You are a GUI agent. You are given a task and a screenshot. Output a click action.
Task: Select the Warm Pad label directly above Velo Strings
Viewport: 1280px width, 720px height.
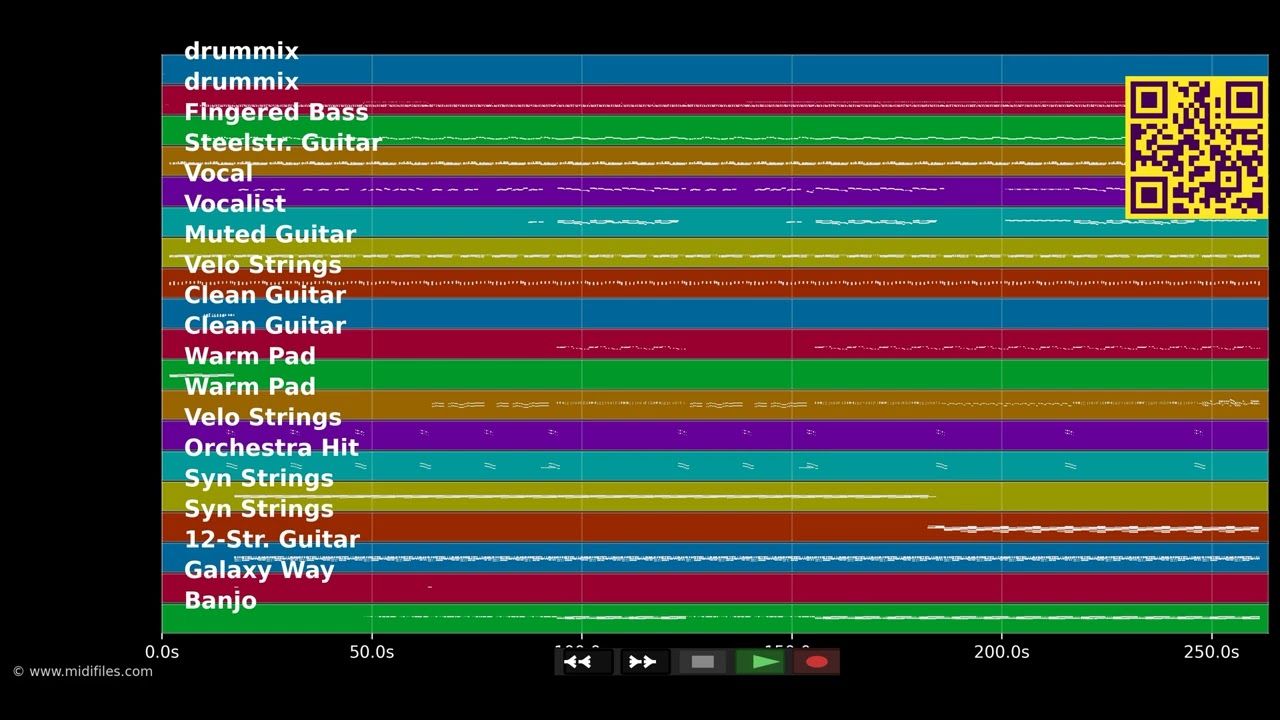pos(250,387)
